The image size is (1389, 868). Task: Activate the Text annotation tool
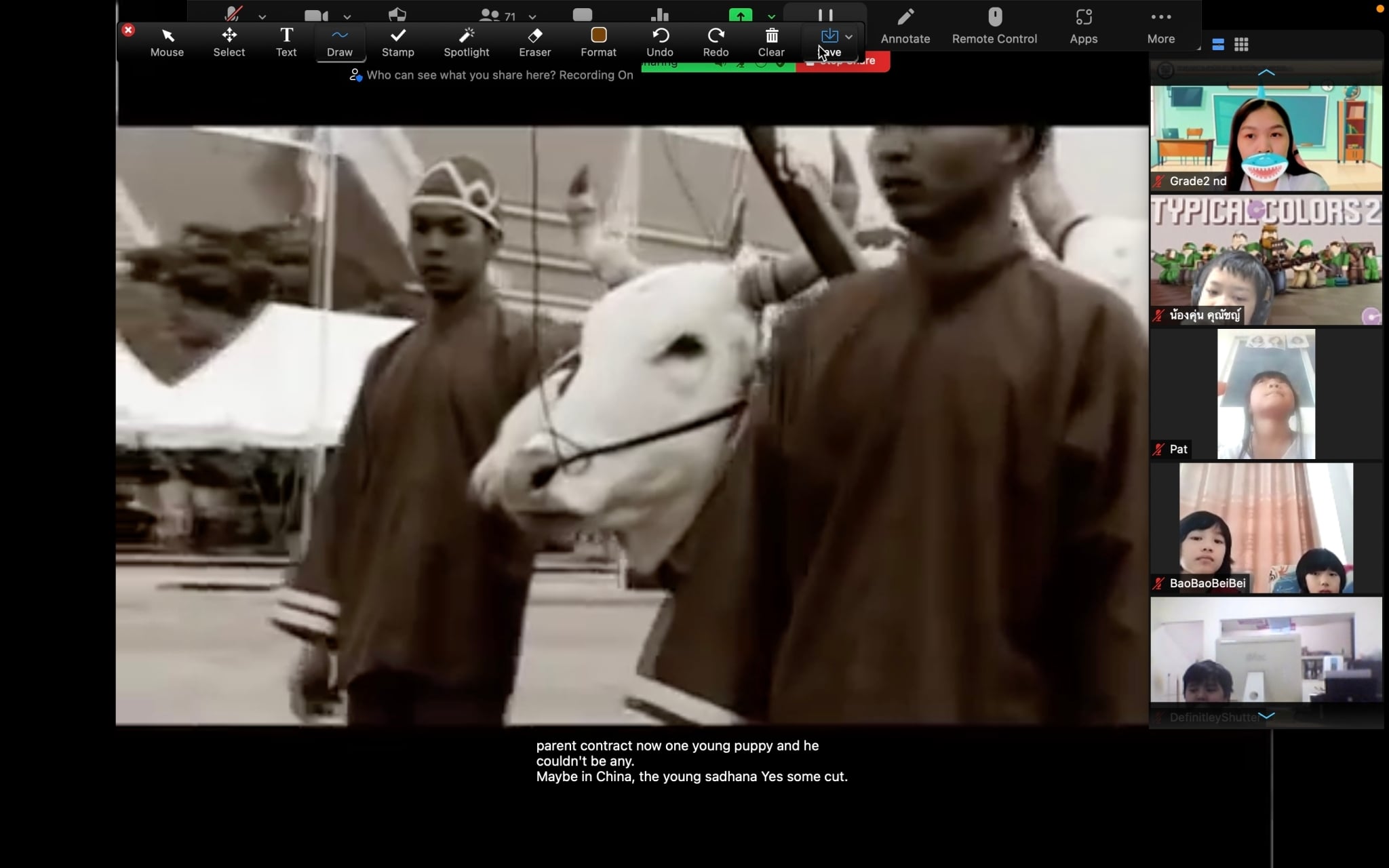(286, 41)
